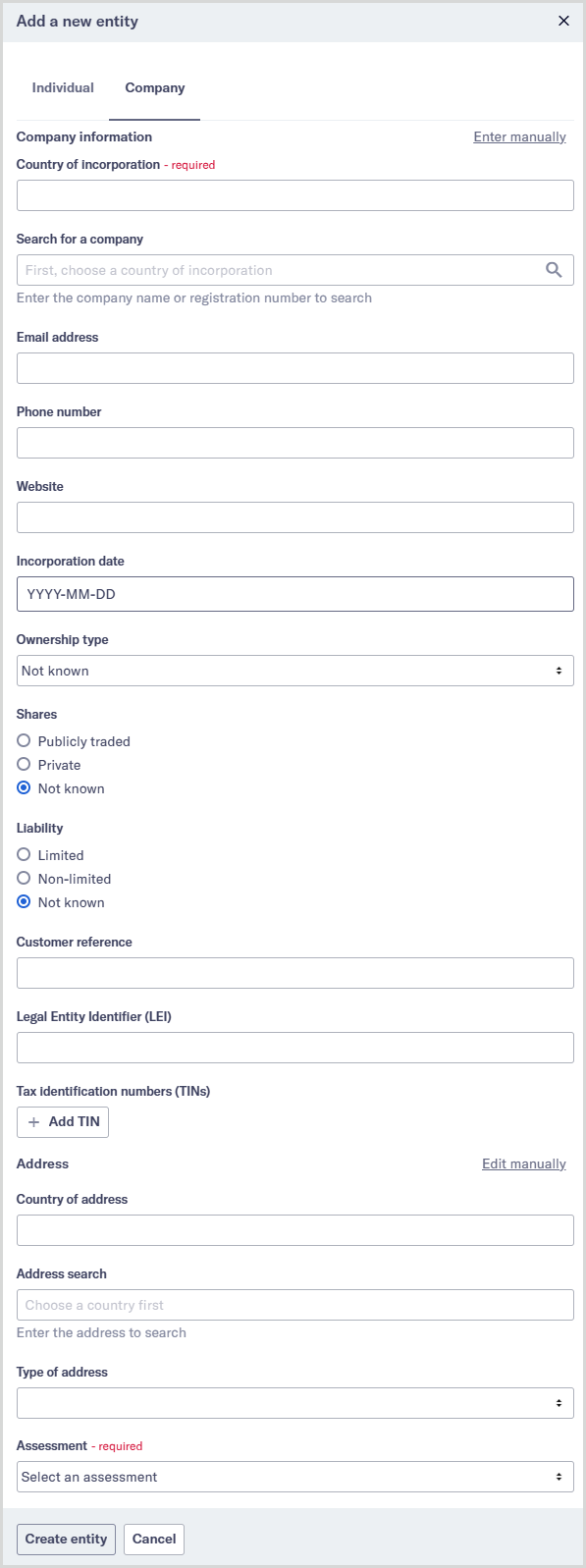Screen dimensions: 586x1568
Task: Switch to the Company tab
Action: tap(154, 87)
